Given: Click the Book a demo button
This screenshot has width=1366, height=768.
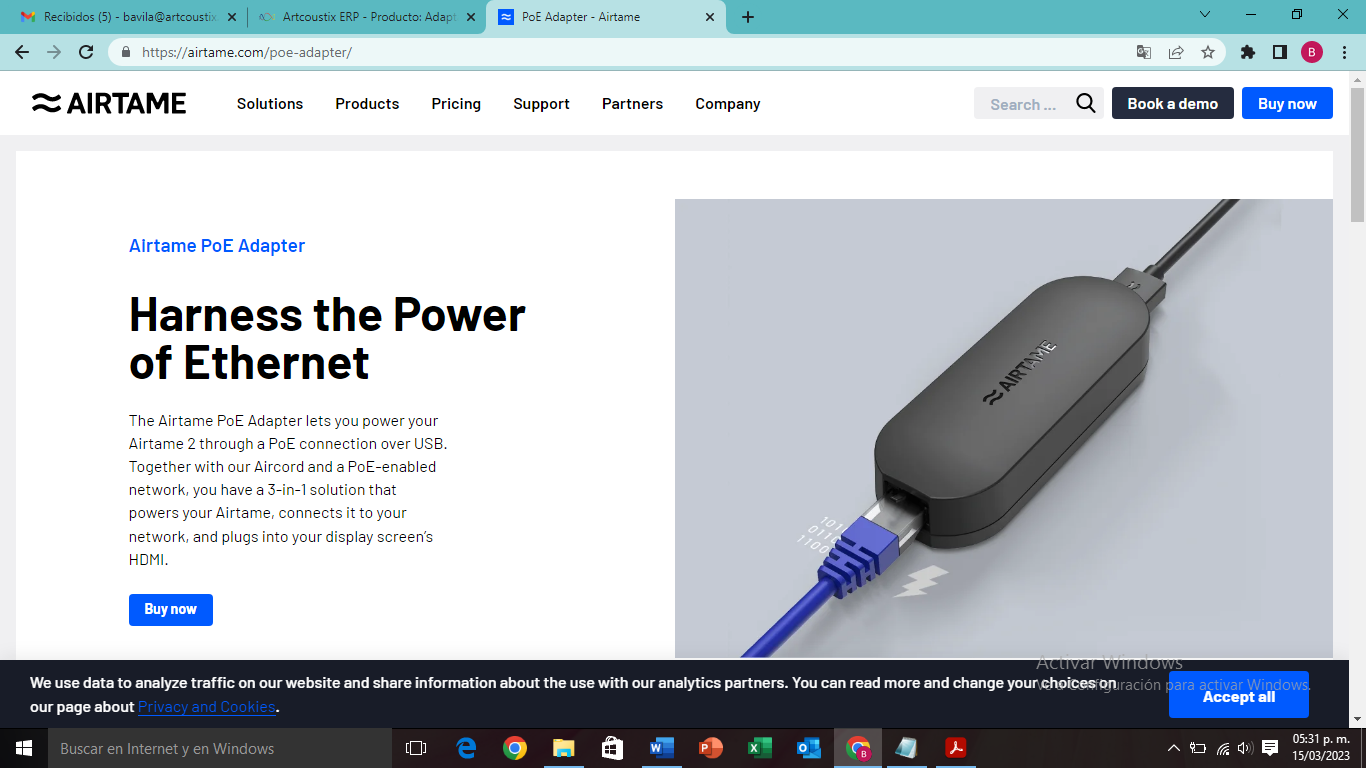Looking at the screenshot, I should (x=1173, y=103).
